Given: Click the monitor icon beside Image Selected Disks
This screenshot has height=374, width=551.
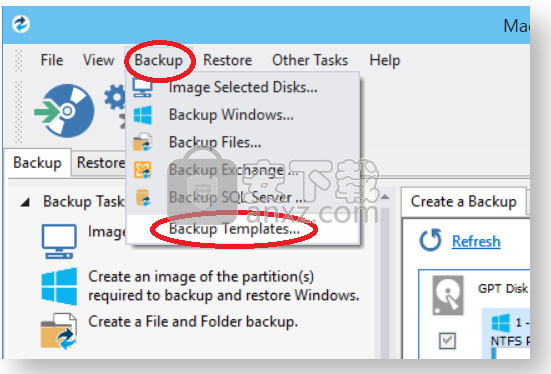Looking at the screenshot, I should (x=142, y=87).
